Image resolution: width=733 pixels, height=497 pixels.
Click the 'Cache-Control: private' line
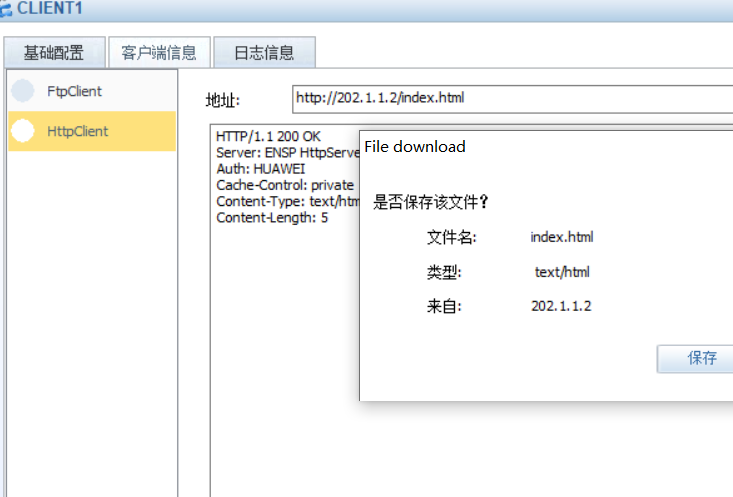tap(285, 185)
